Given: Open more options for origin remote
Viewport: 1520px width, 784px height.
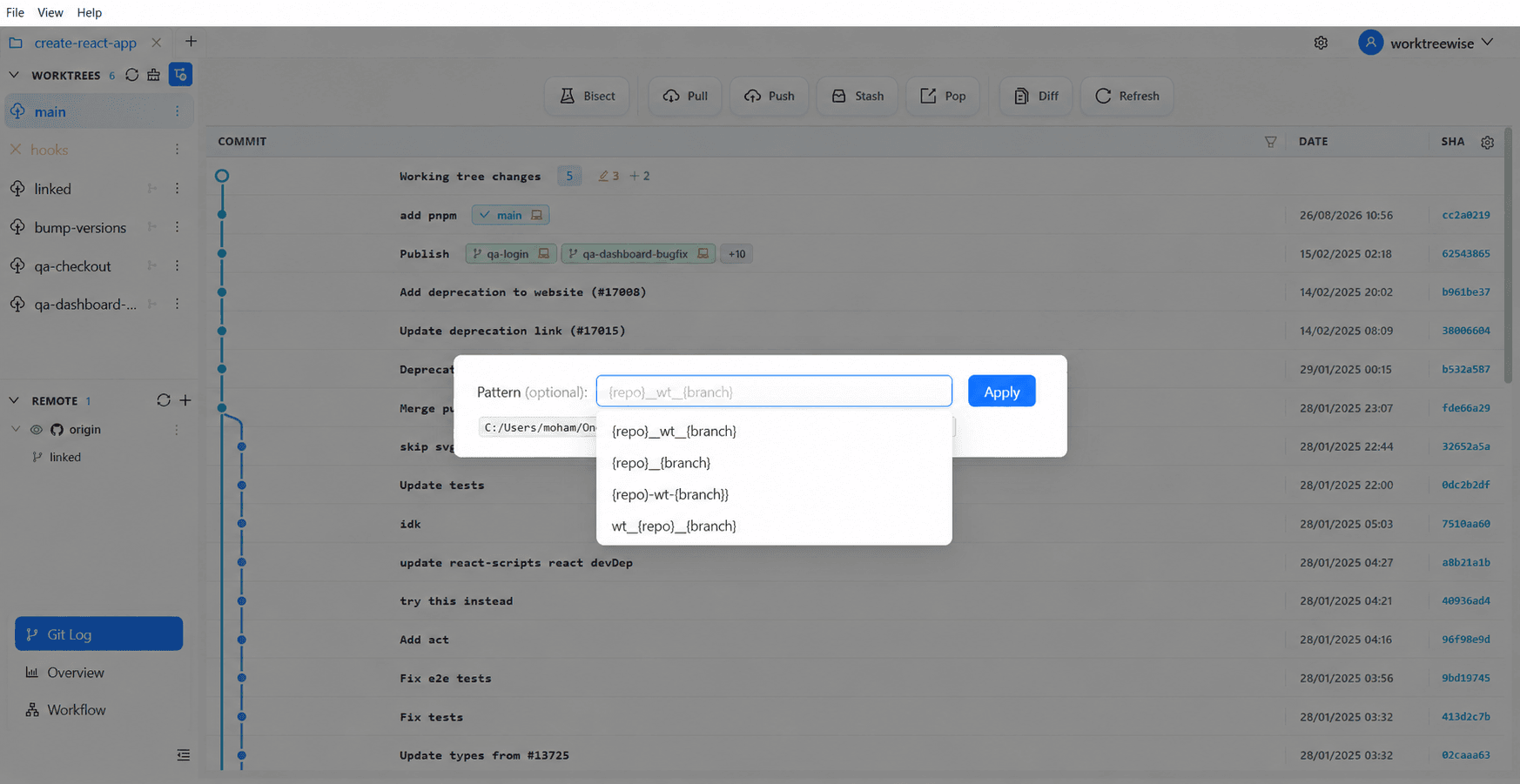Looking at the screenshot, I should [177, 430].
